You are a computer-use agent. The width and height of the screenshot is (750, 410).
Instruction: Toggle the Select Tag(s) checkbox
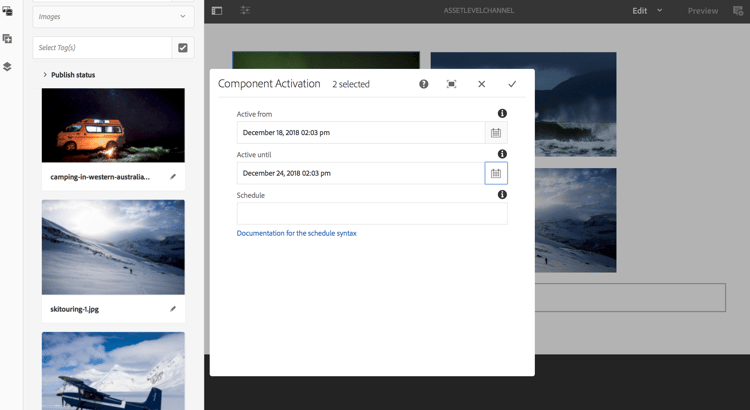183,47
